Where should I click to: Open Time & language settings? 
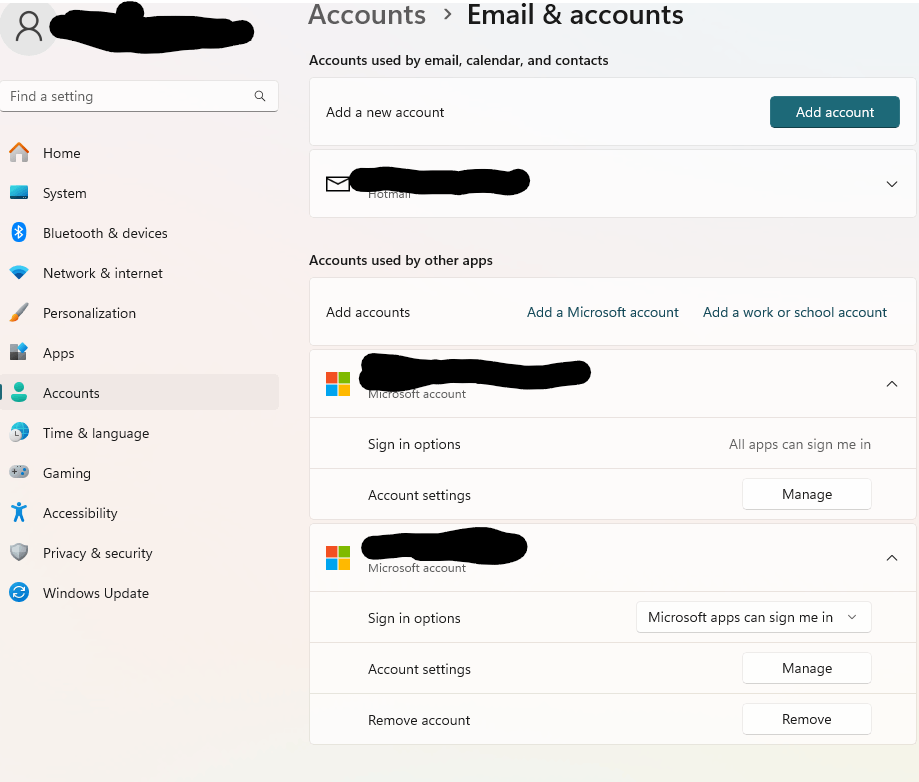(x=139, y=433)
